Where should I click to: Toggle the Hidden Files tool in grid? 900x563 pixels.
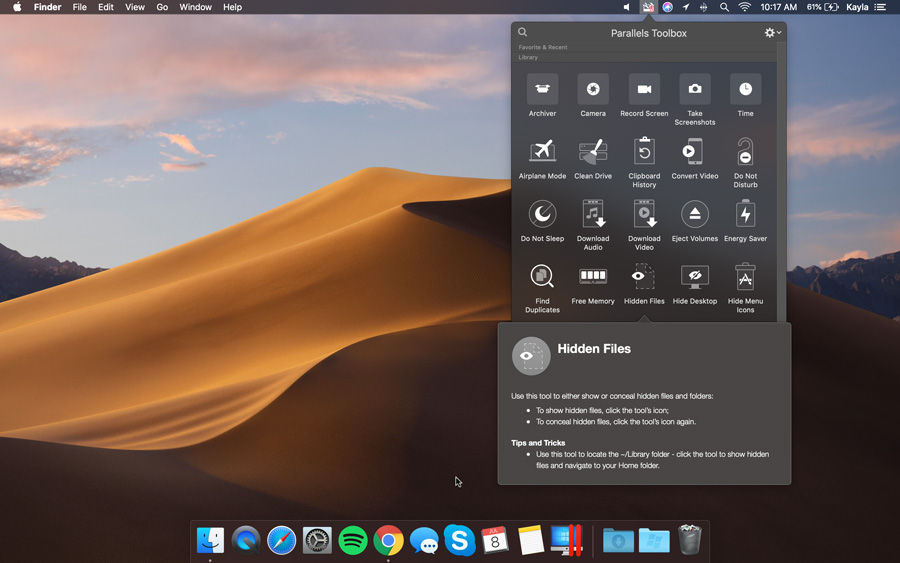click(644, 284)
